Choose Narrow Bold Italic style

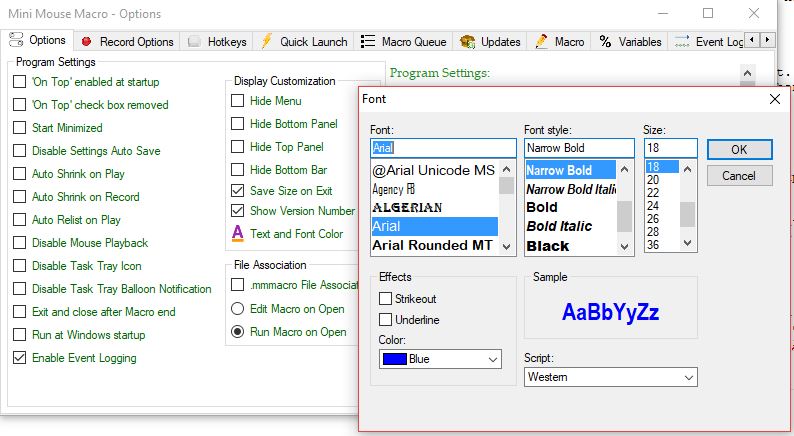571,189
